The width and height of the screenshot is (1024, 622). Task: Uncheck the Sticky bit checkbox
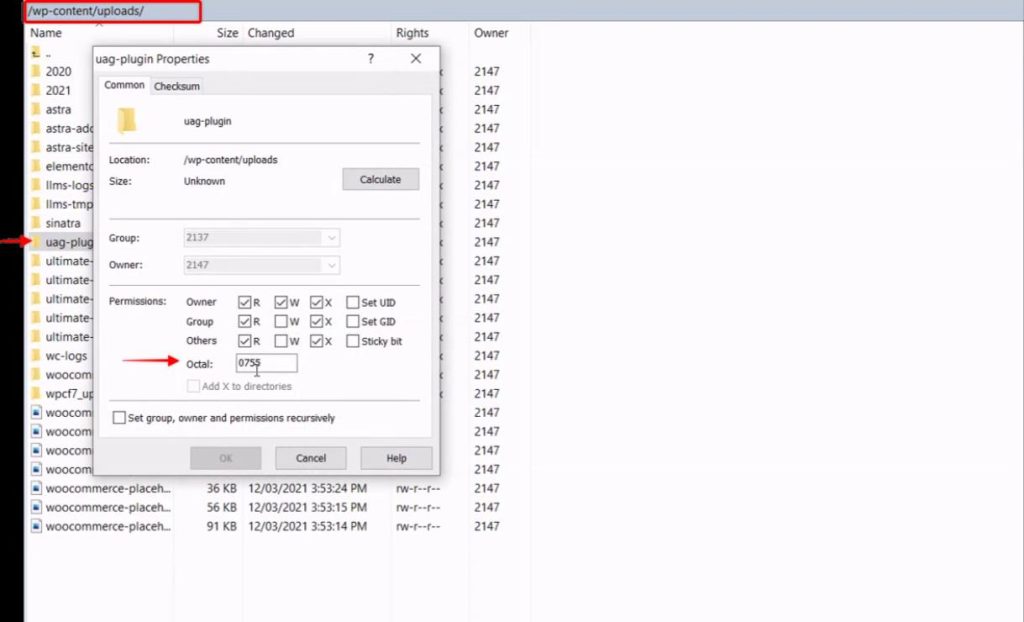tap(352, 340)
